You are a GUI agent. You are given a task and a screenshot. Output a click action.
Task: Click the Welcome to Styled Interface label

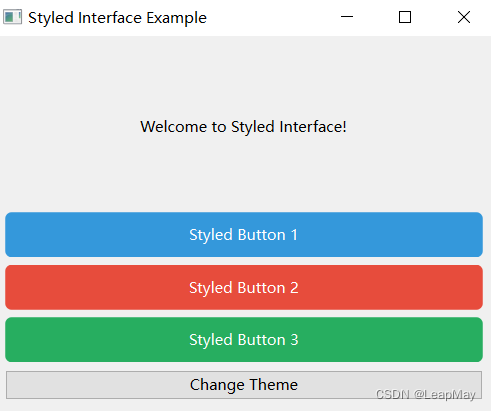pyautogui.click(x=243, y=127)
